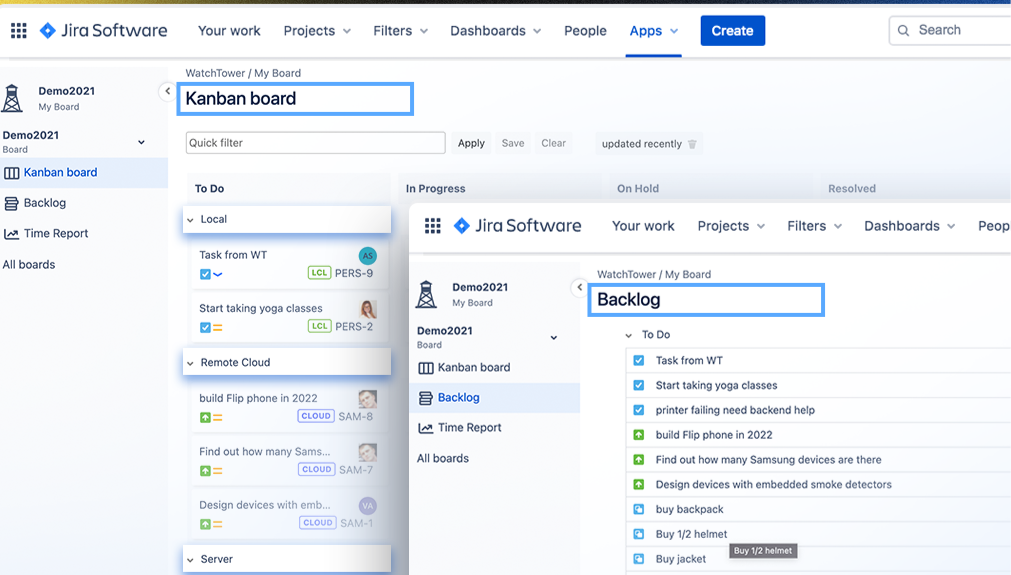Click assignee avatar on build Flip phone card

click(x=368, y=399)
